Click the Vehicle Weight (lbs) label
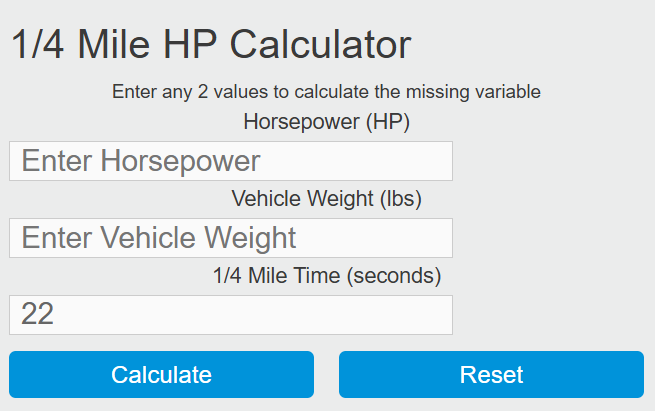Image resolution: width=655 pixels, height=411 pixels. pyautogui.click(x=327, y=198)
